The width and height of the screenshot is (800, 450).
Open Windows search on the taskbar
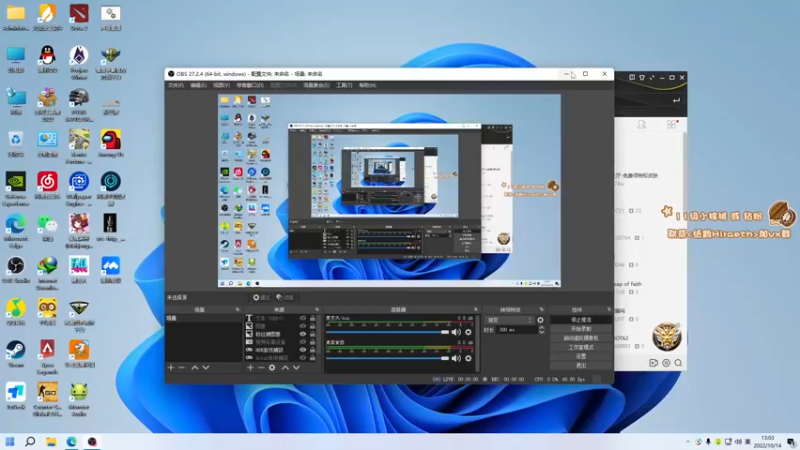[x=30, y=441]
